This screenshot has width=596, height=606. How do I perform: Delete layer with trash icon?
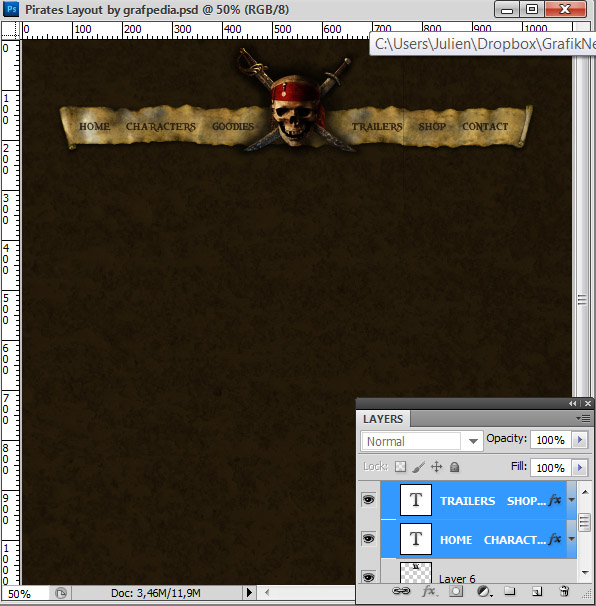[x=564, y=591]
